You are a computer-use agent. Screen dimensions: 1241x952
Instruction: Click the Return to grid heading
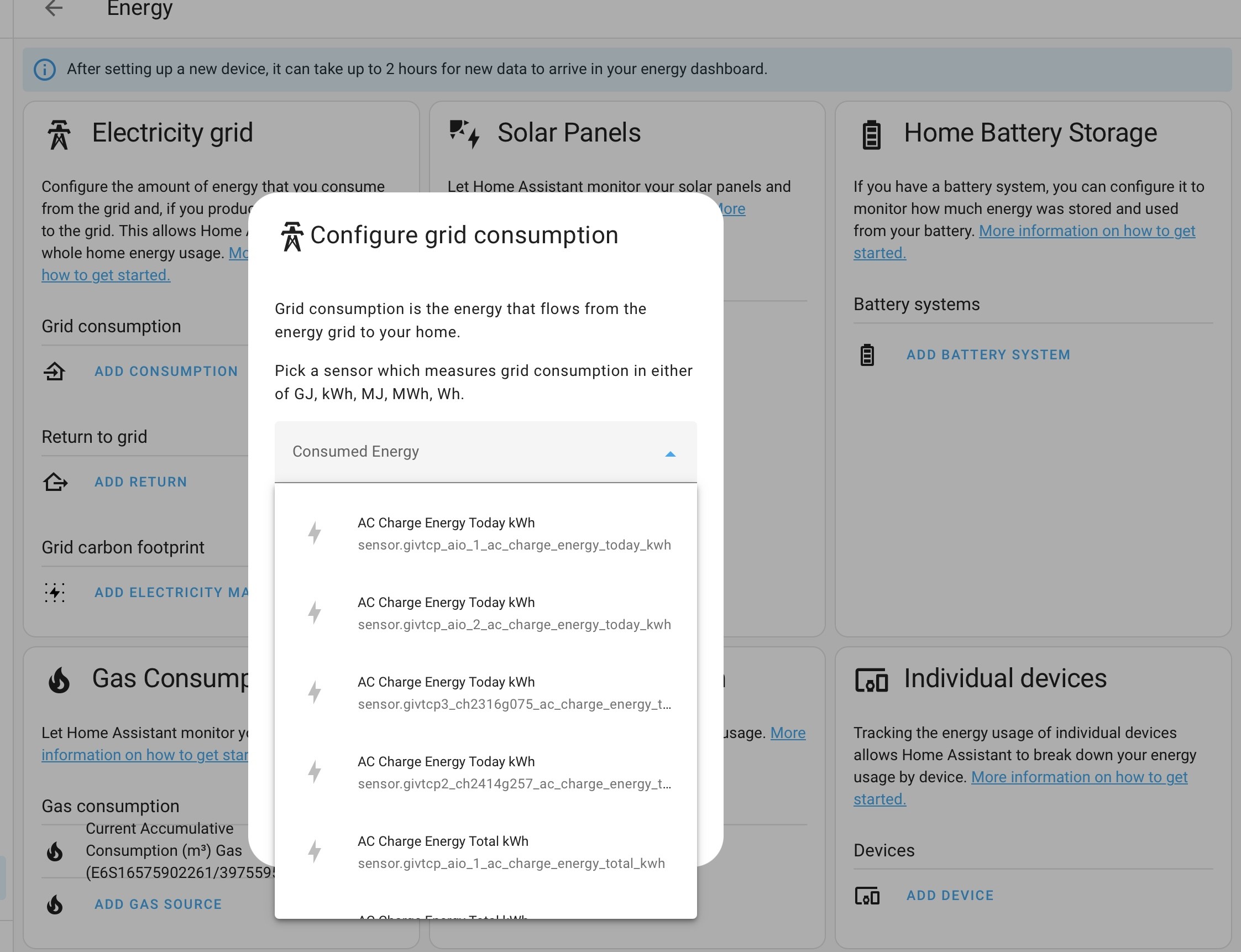pyautogui.click(x=94, y=437)
